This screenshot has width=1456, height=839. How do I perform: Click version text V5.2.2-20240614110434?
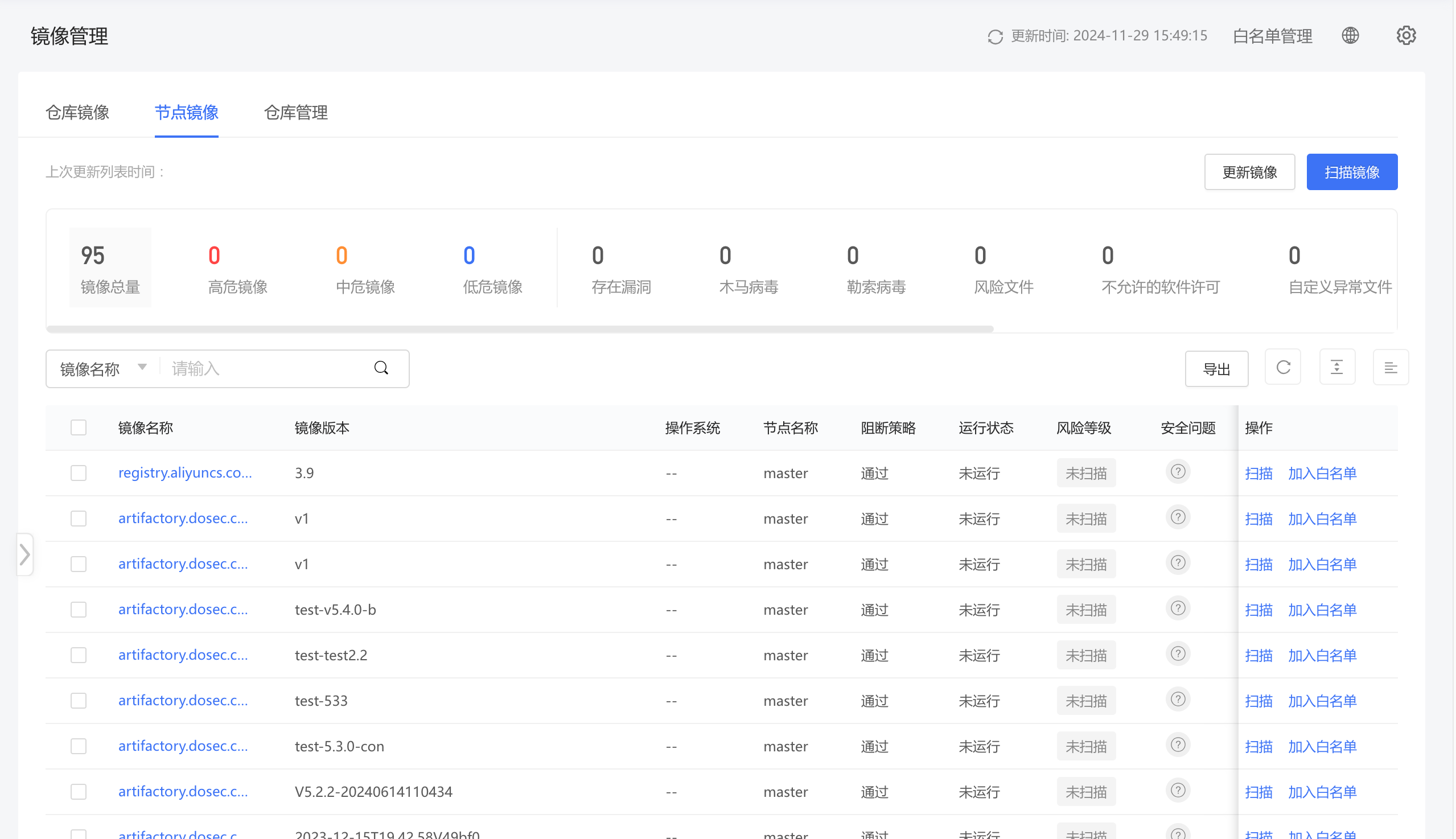(373, 792)
